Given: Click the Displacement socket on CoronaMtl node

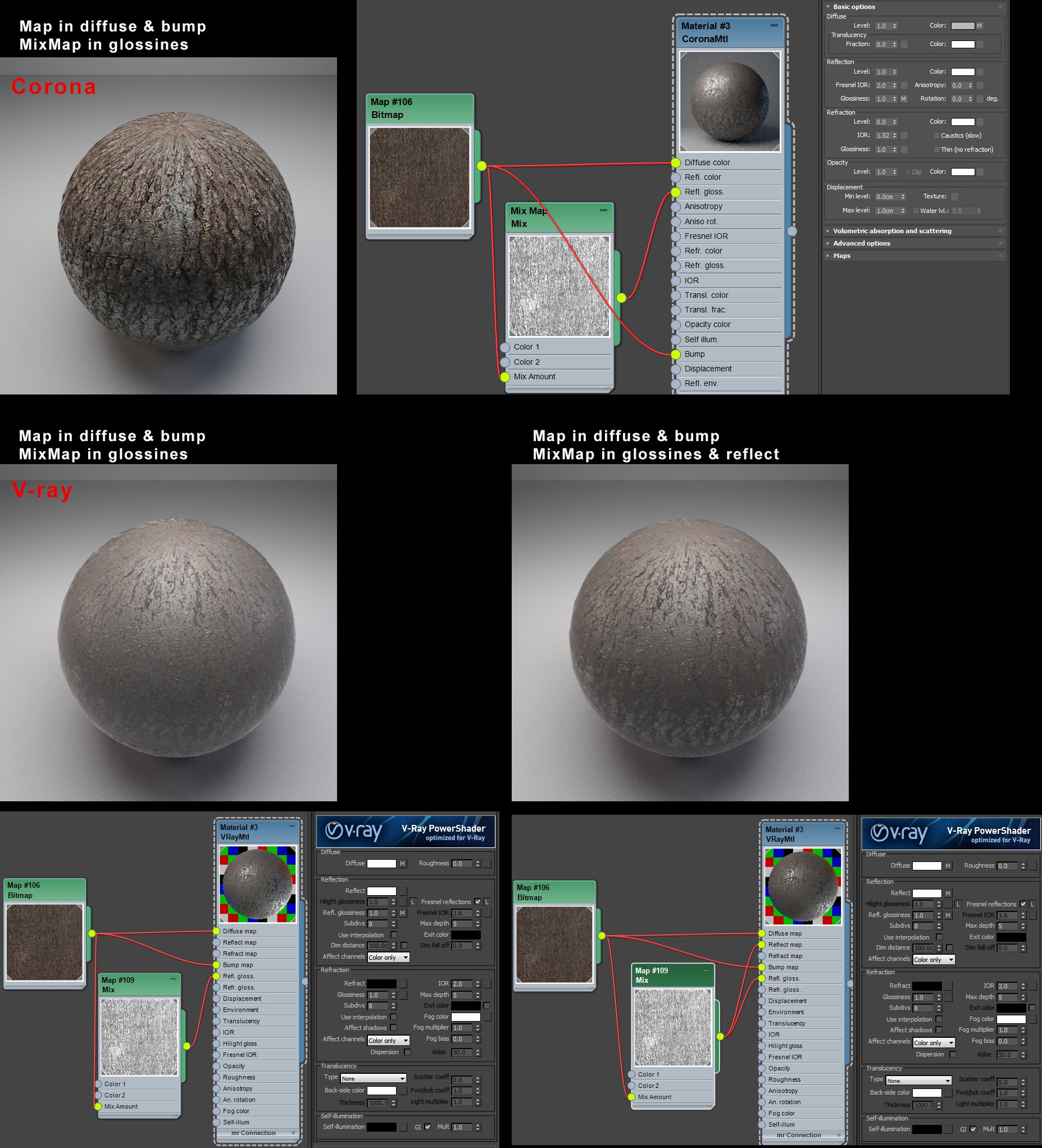Looking at the screenshot, I should pos(675,369).
